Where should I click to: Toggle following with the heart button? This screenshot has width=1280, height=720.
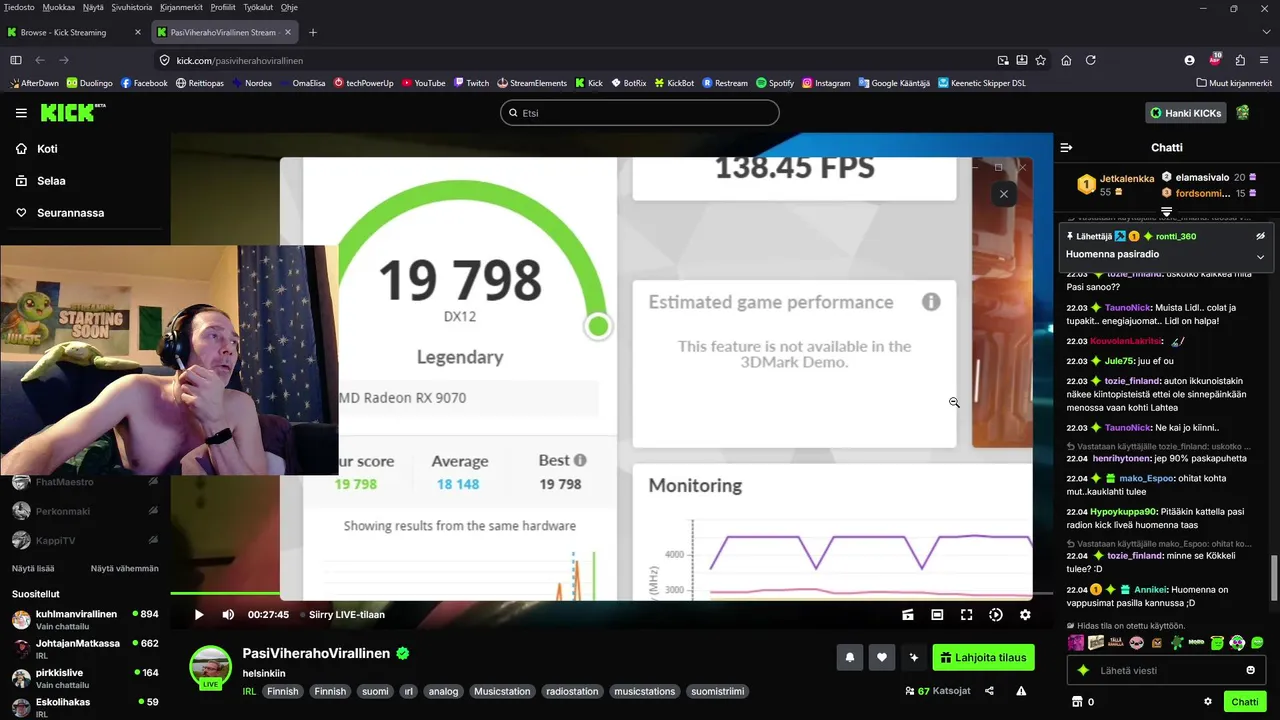(x=882, y=657)
